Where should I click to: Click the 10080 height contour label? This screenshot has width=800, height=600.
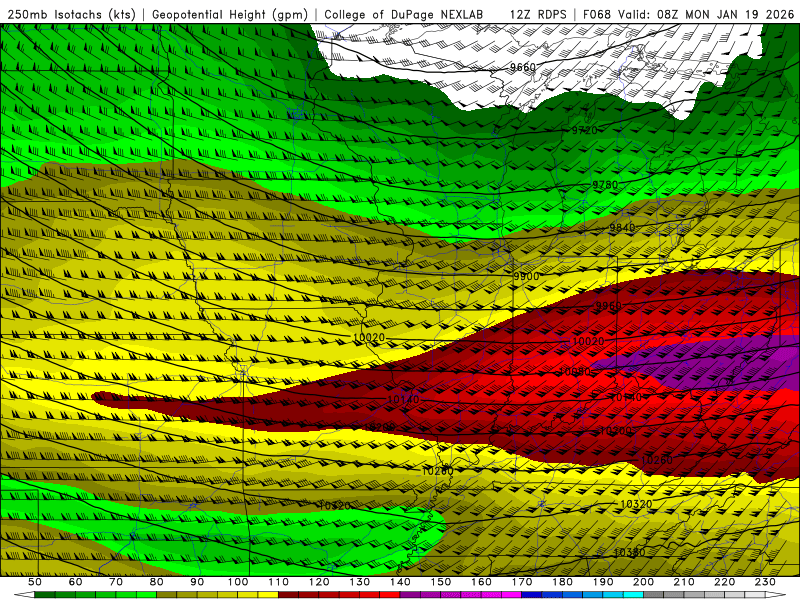pos(575,372)
